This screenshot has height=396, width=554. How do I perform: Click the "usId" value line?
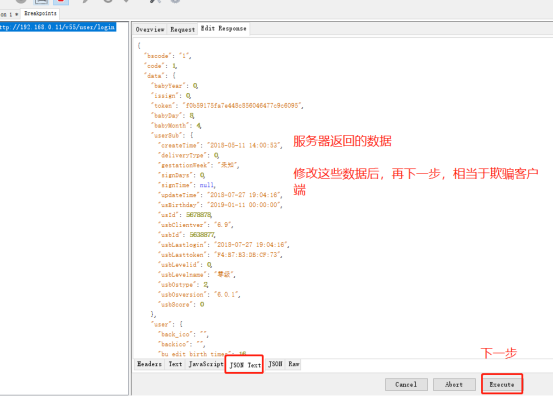click(x=185, y=214)
